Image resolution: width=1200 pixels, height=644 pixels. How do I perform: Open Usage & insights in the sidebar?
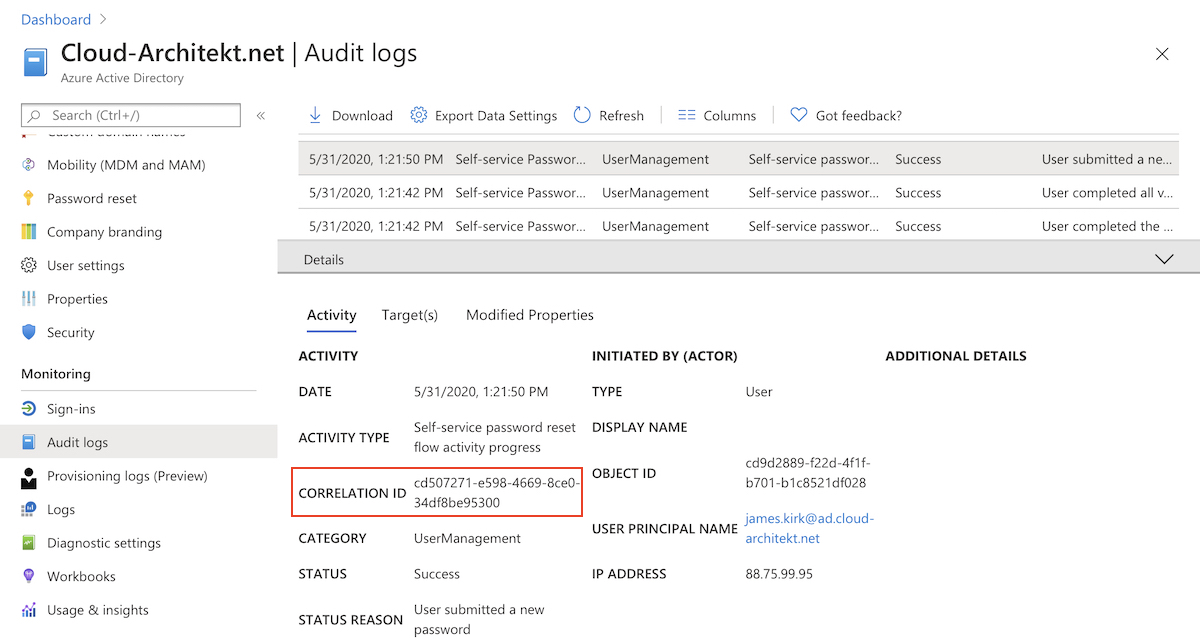[98, 610]
